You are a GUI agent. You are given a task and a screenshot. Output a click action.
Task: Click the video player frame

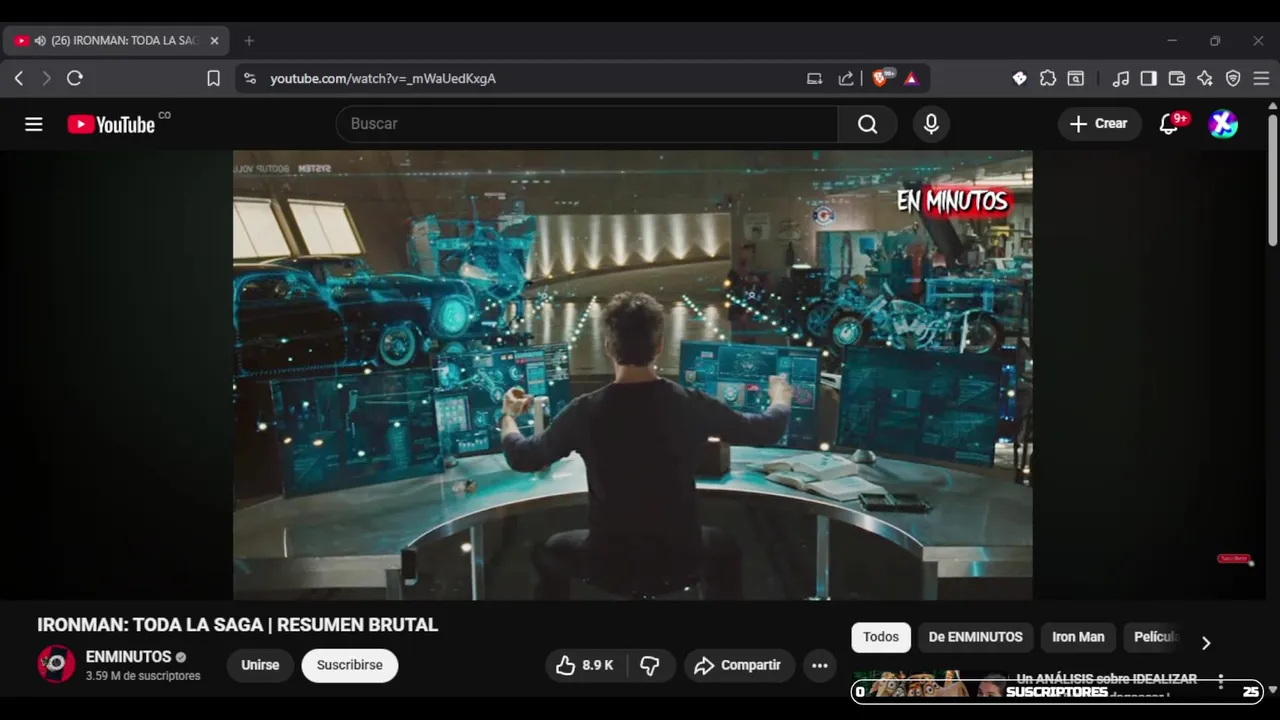[633, 375]
